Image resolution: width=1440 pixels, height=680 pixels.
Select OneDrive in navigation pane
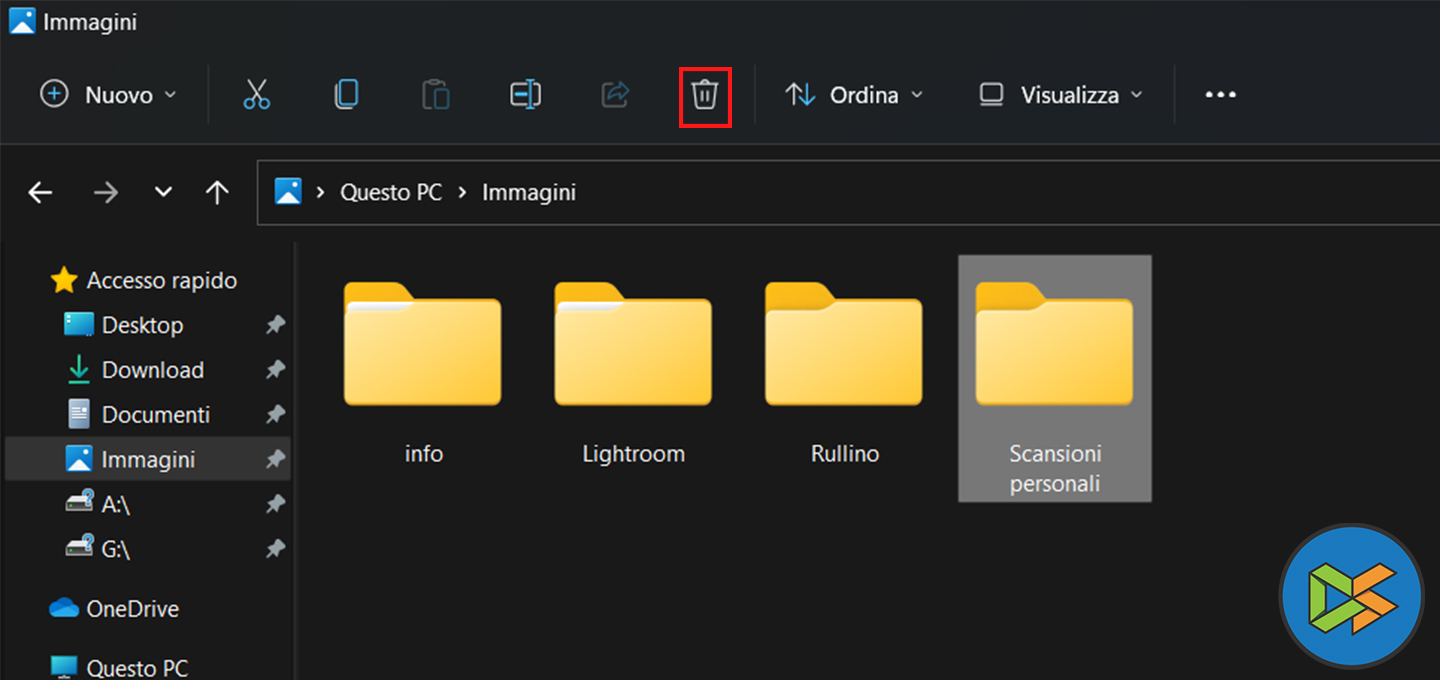pos(132,608)
